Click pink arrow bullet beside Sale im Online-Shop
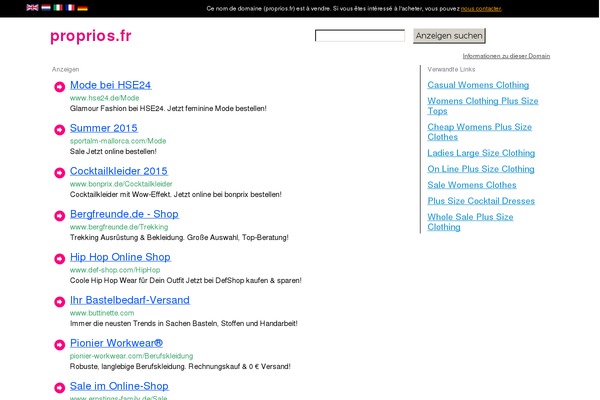The image size is (600, 400). click(59, 388)
